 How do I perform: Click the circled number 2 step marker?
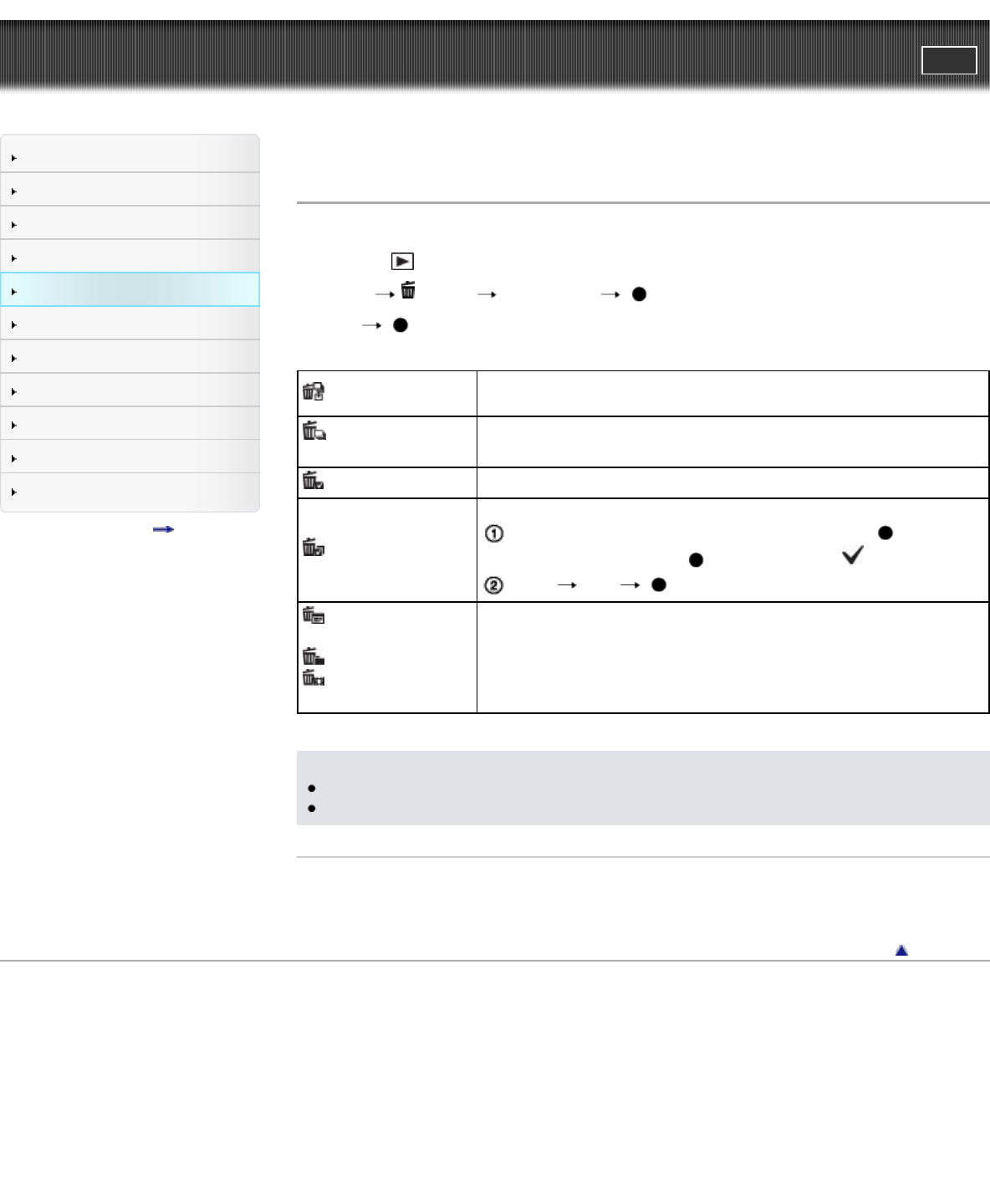(494, 584)
